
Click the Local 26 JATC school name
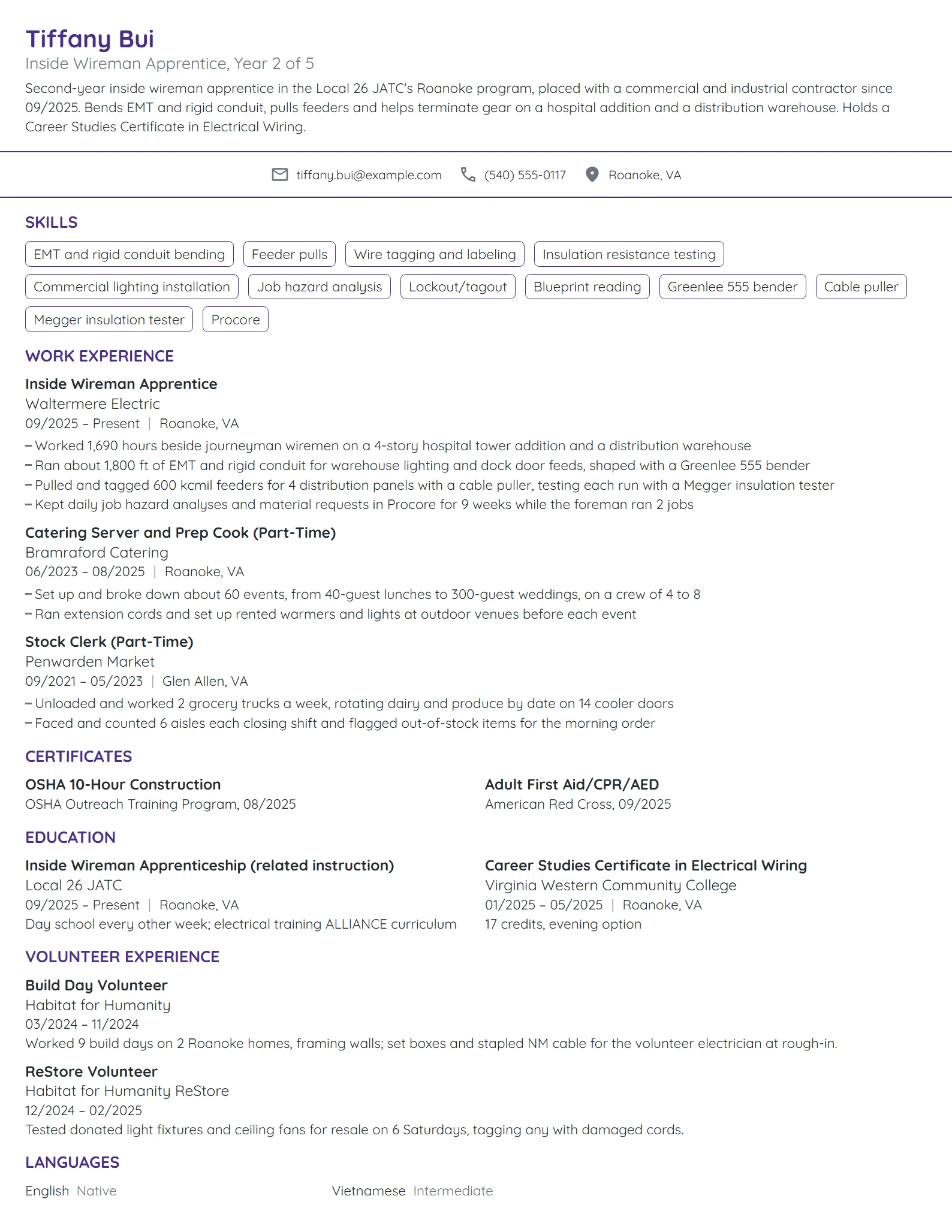coord(74,885)
